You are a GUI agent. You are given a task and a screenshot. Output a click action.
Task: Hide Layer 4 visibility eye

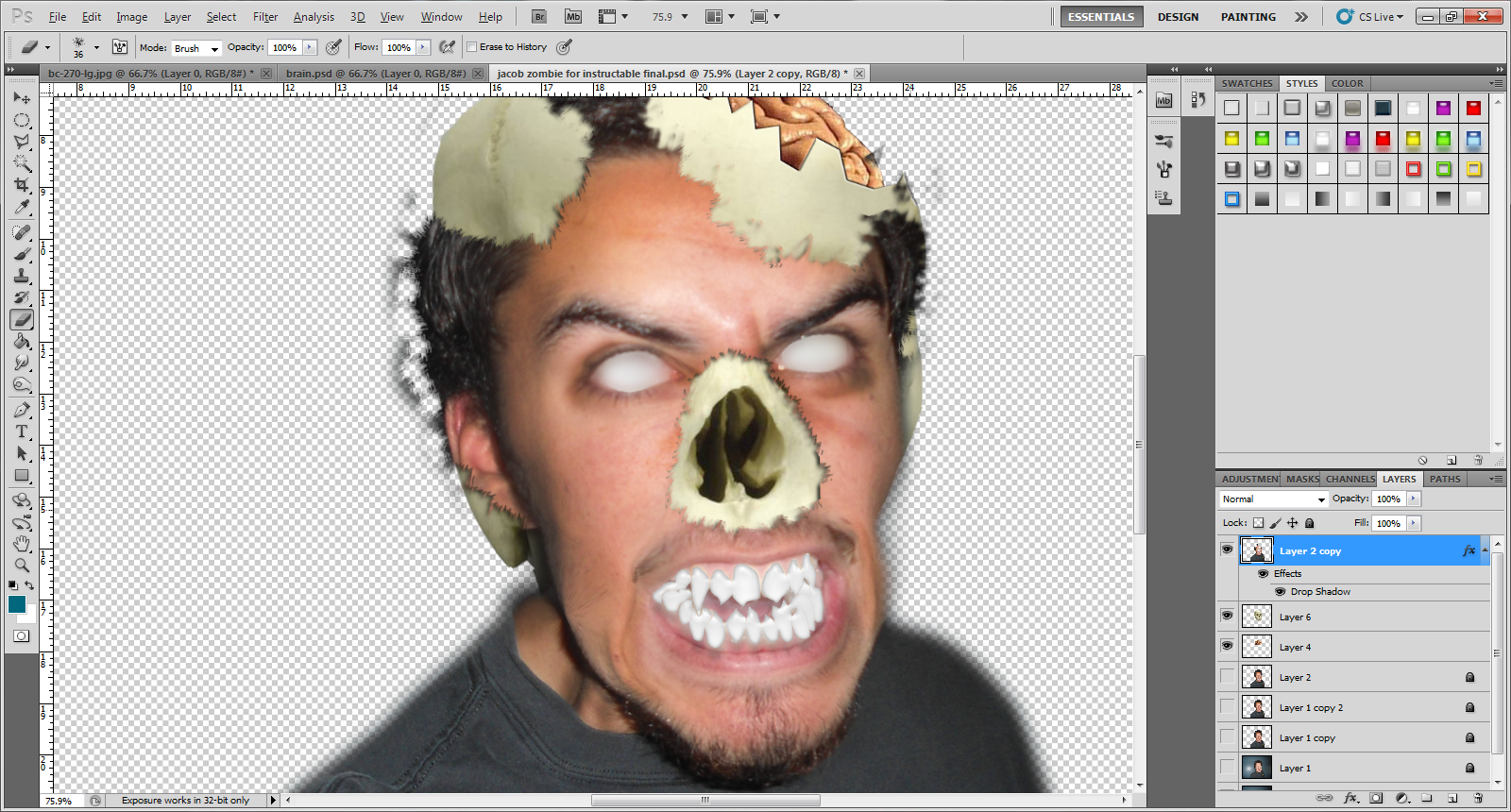point(1227,646)
